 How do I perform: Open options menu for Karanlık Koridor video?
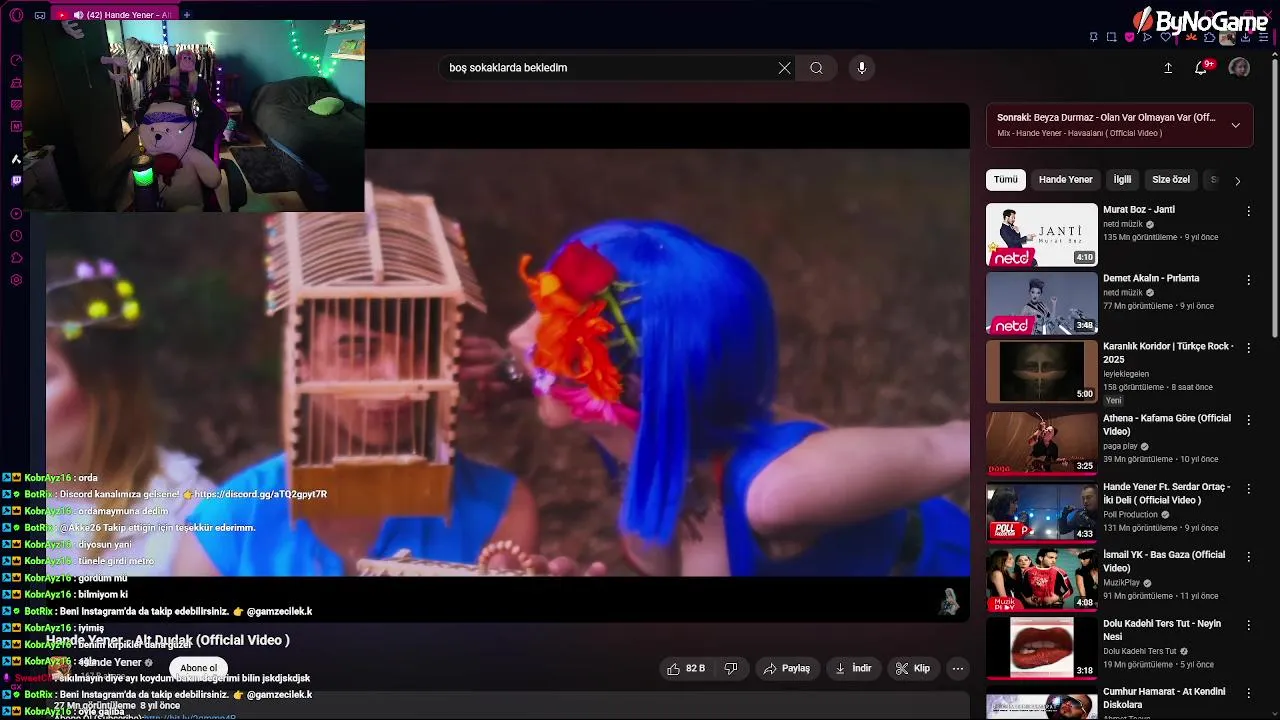pyautogui.click(x=1248, y=348)
